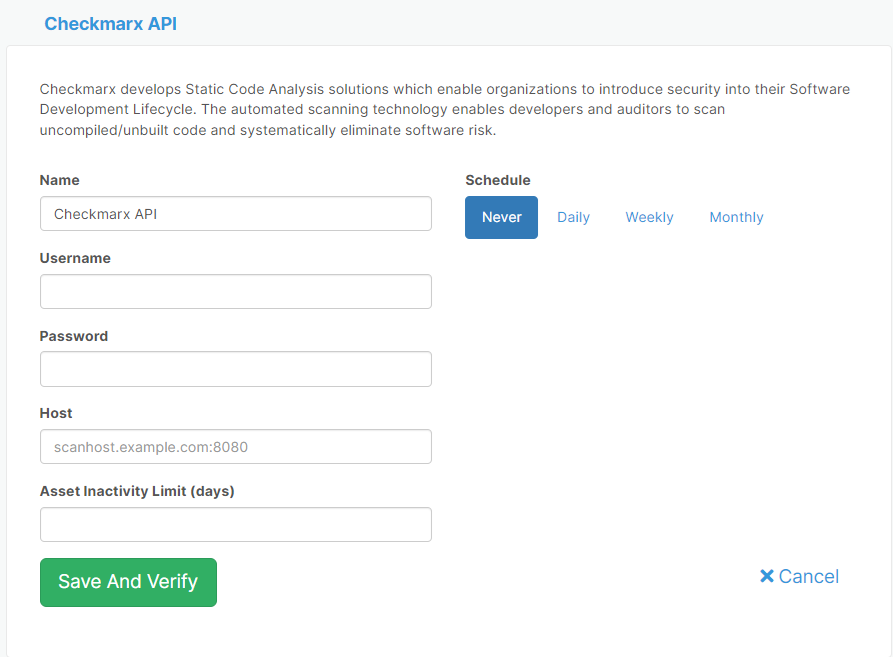
Task: Click the Host input field
Action: pos(236,446)
